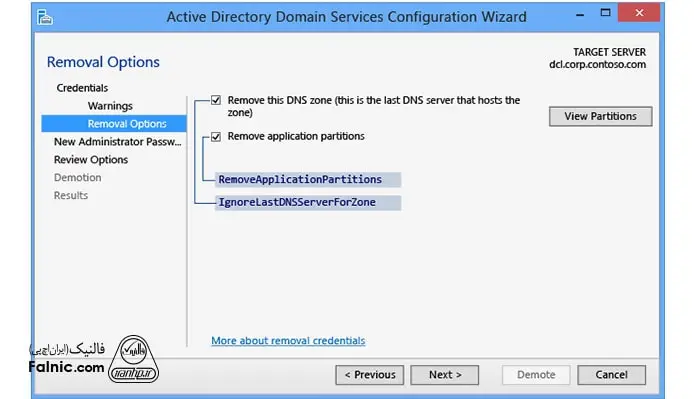The image size is (694, 399).
Task: Advance with the Next button
Action: [x=444, y=375]
